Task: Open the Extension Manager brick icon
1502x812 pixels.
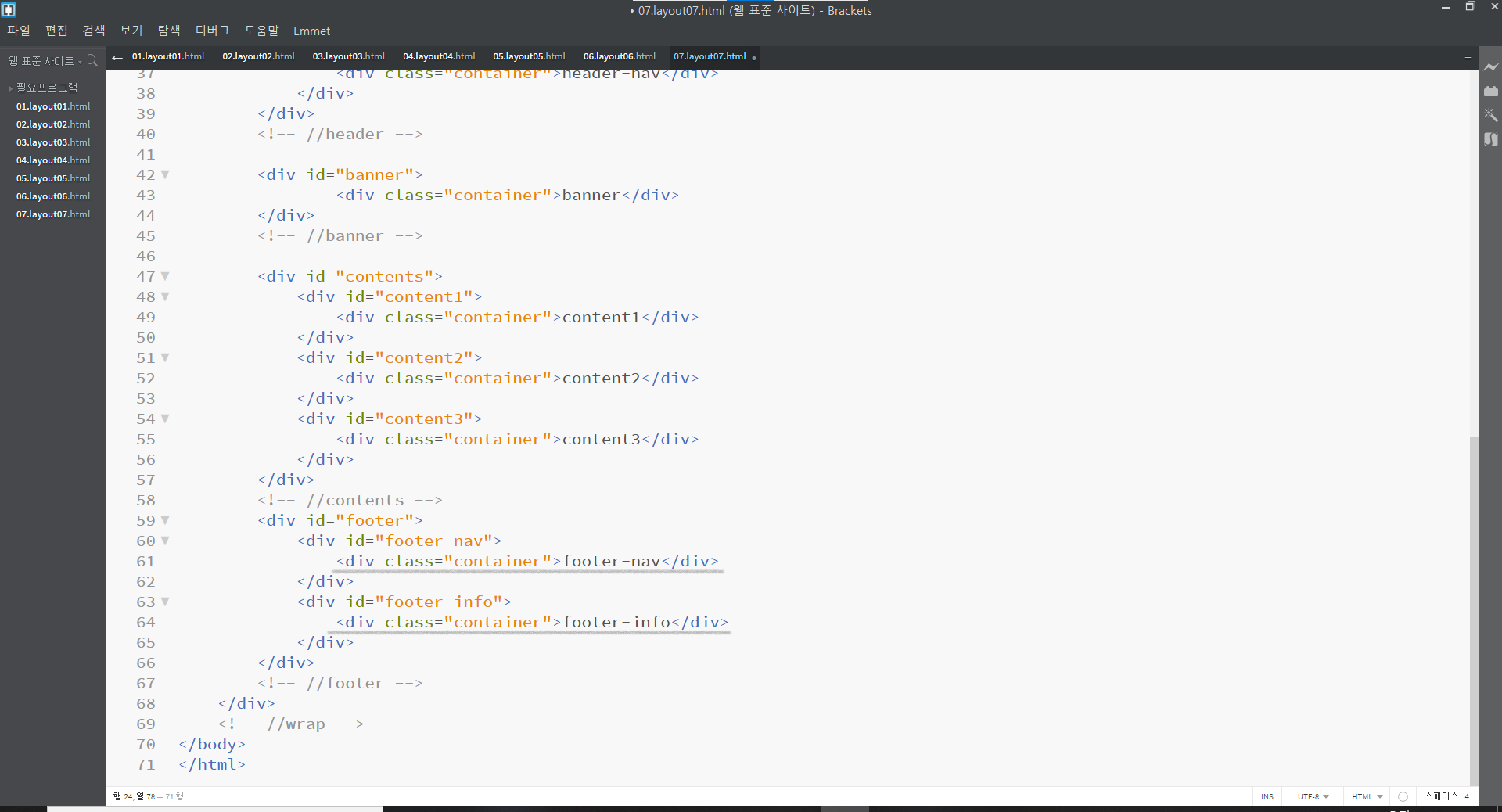Action: 1491,91
